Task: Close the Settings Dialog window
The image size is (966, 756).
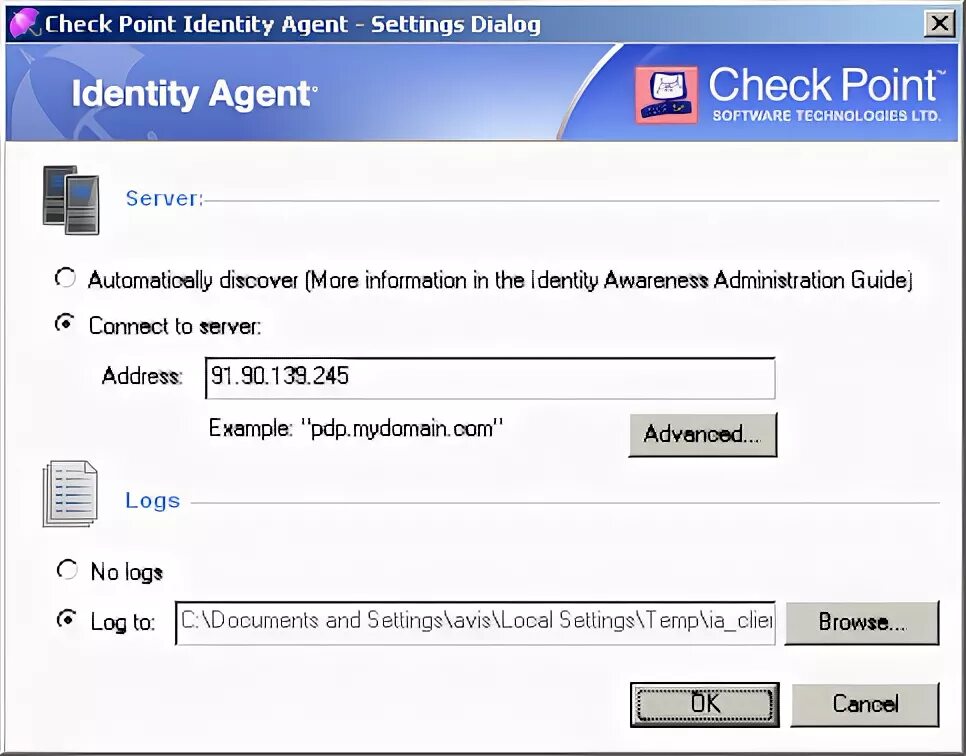Action: [940, 24]
